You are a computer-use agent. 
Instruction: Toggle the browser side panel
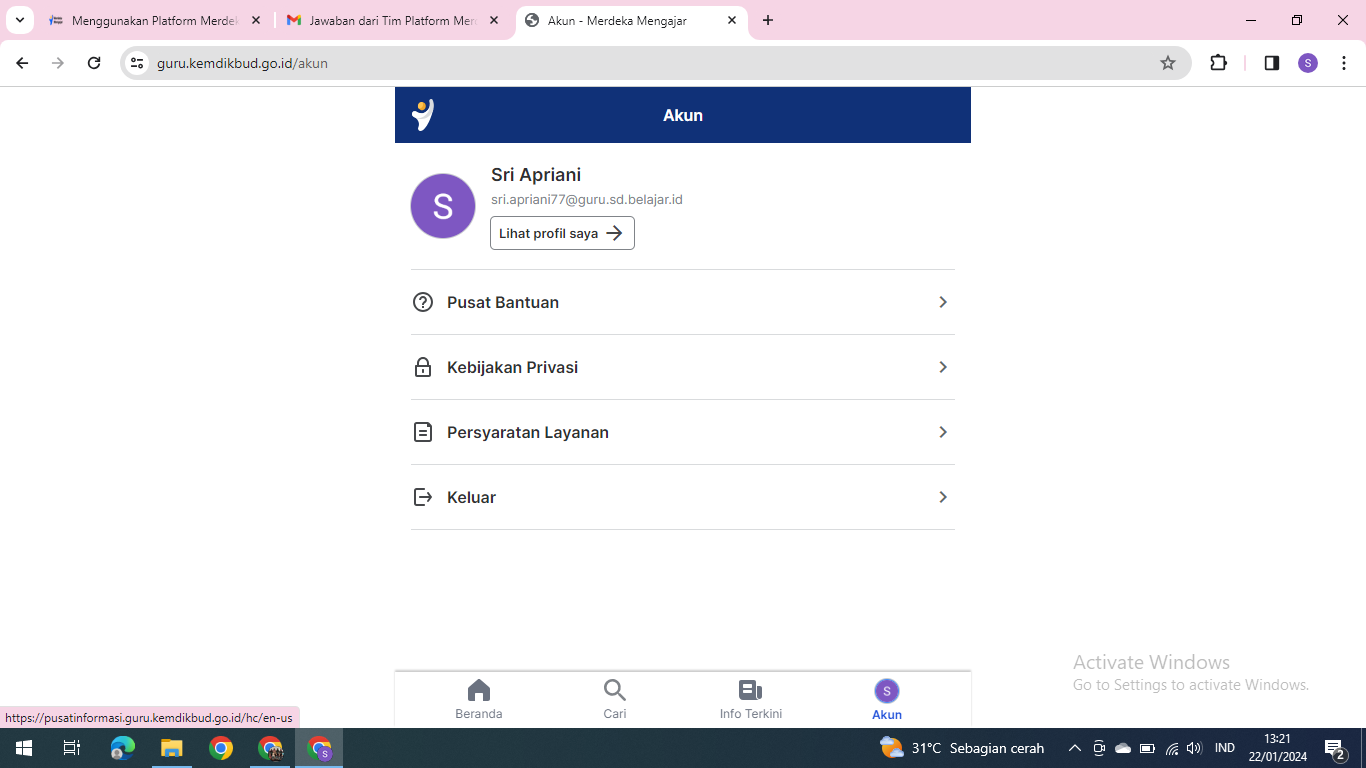(1271, 63)
